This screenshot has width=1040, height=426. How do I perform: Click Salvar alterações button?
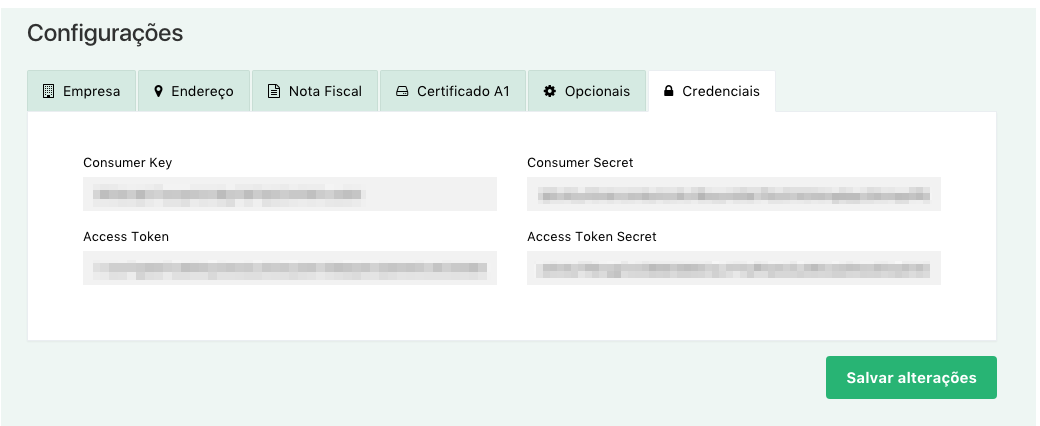pos(911,378)
